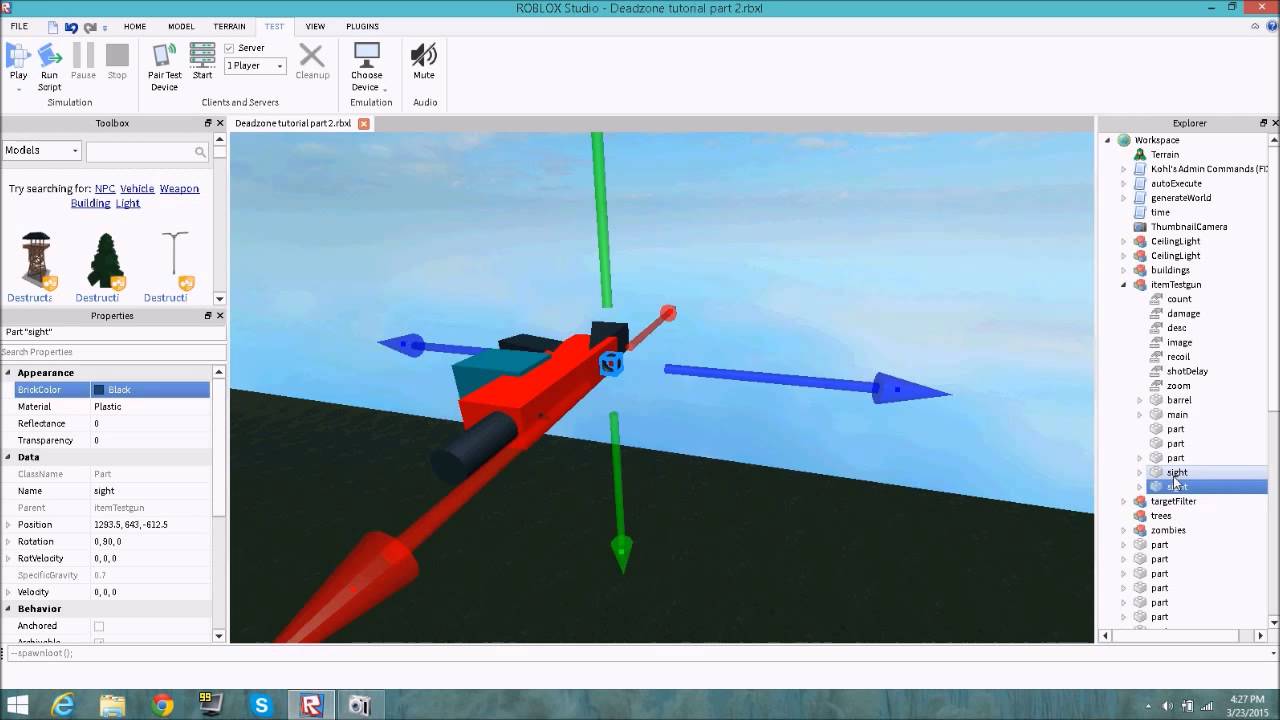Screen dimensions: 1280x720
Task: Click the Run Script icon
Action: click(50, 56)
